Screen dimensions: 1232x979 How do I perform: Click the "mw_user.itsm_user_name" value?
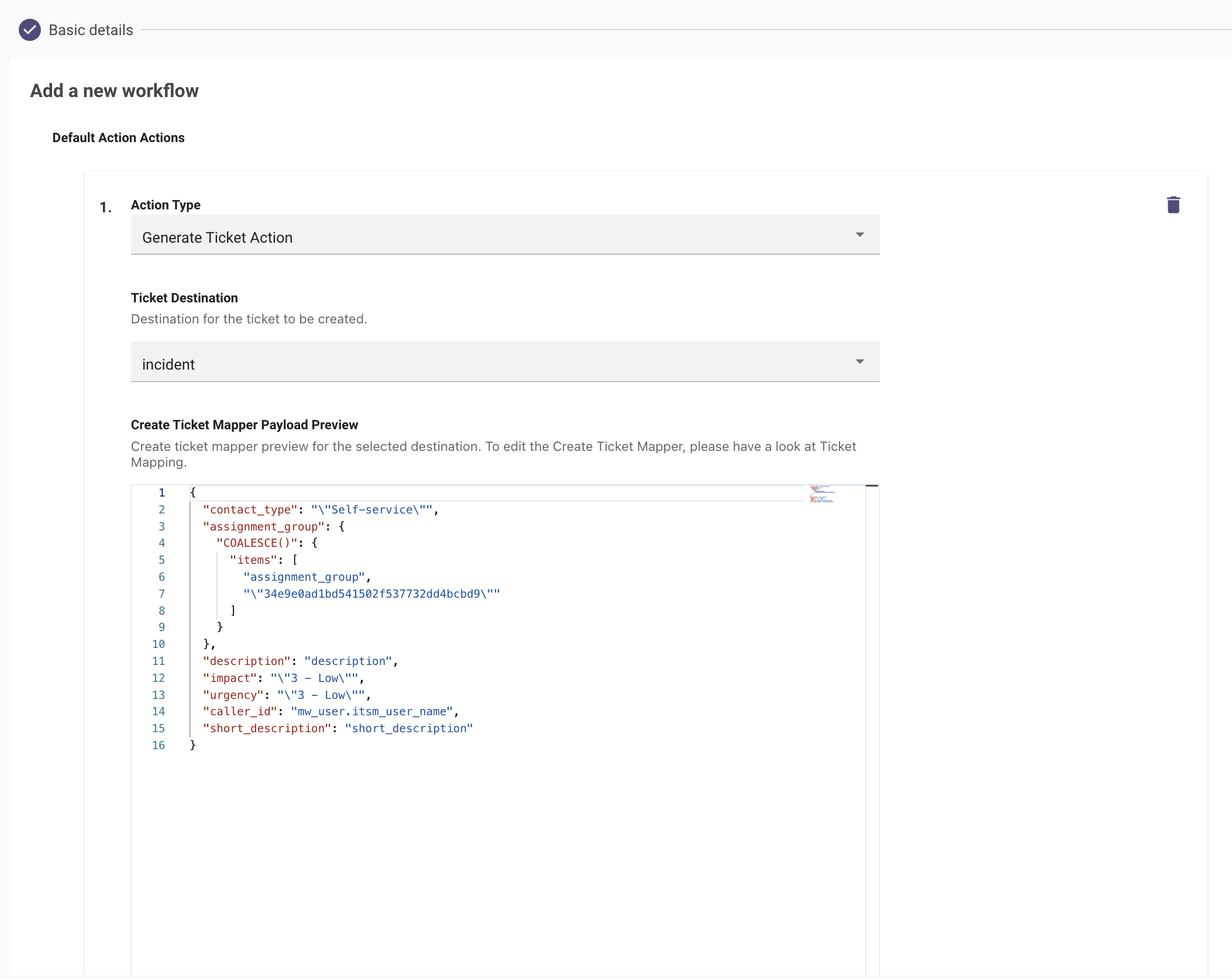coord(371,711)
